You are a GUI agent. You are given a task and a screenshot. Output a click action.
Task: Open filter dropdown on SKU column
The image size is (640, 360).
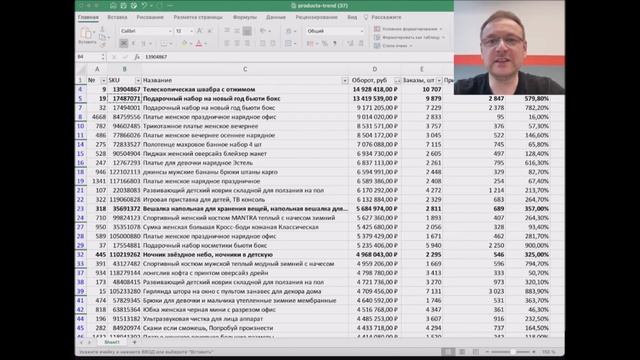tap(138, 80)
